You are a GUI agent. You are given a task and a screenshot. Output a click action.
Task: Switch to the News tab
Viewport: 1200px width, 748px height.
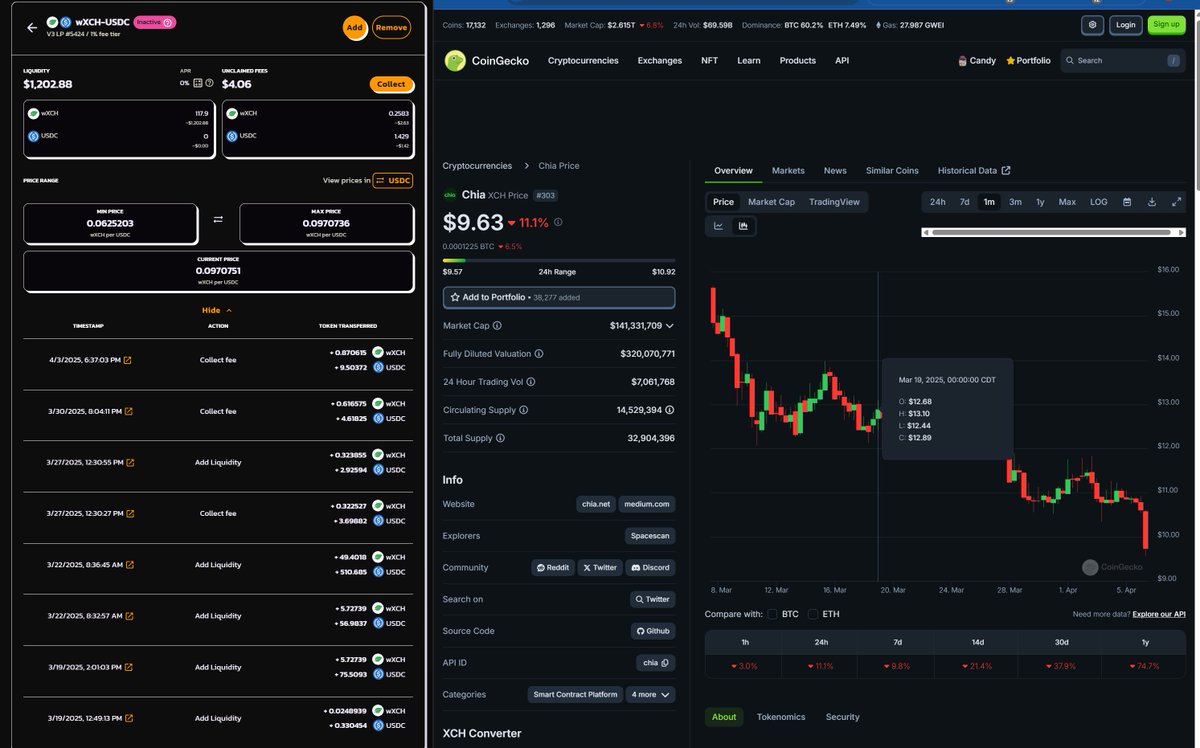[x=835, y=171]
